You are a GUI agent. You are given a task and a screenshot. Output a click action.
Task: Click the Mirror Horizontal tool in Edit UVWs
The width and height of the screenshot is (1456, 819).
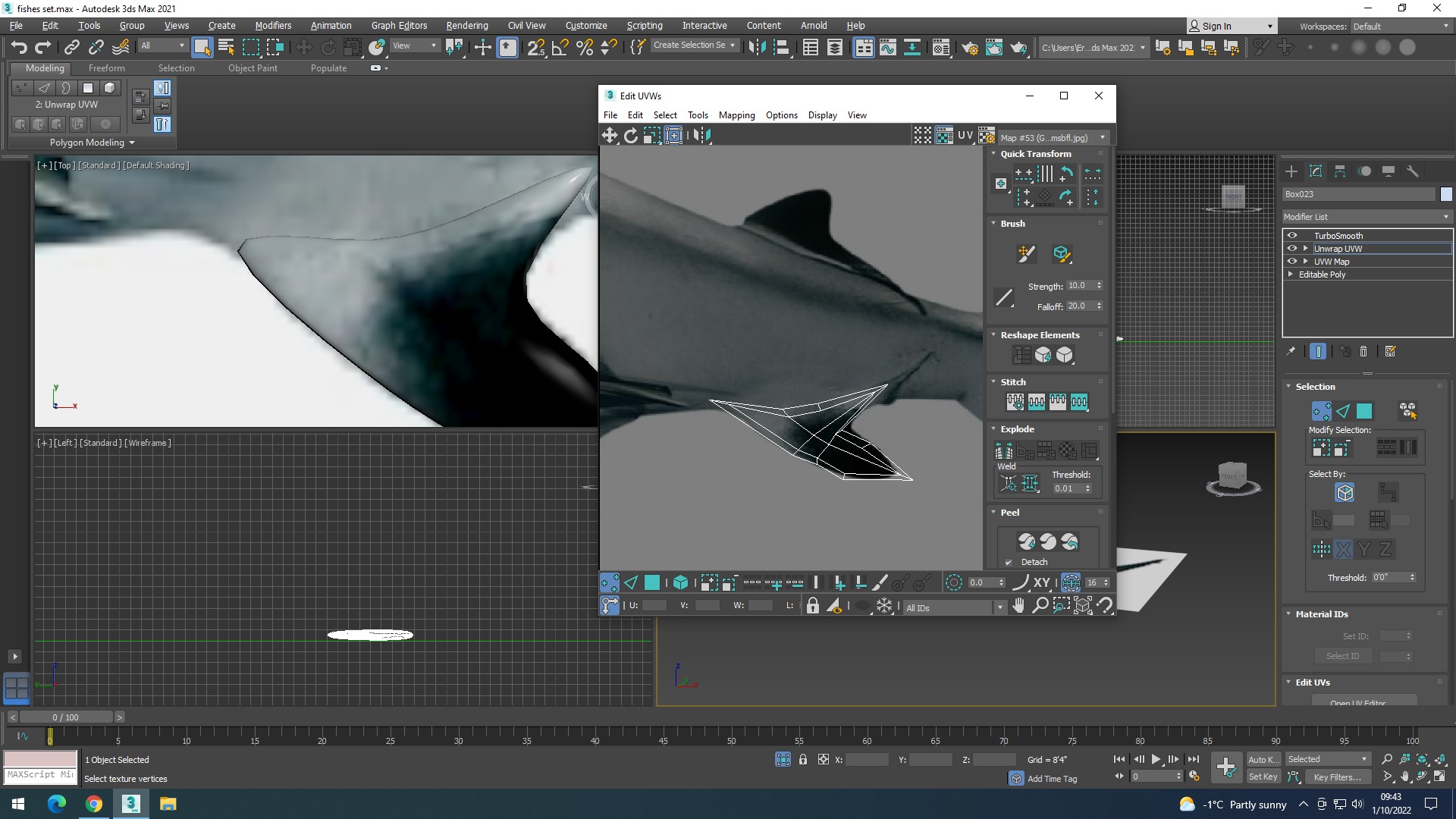(x=702, y=136)
